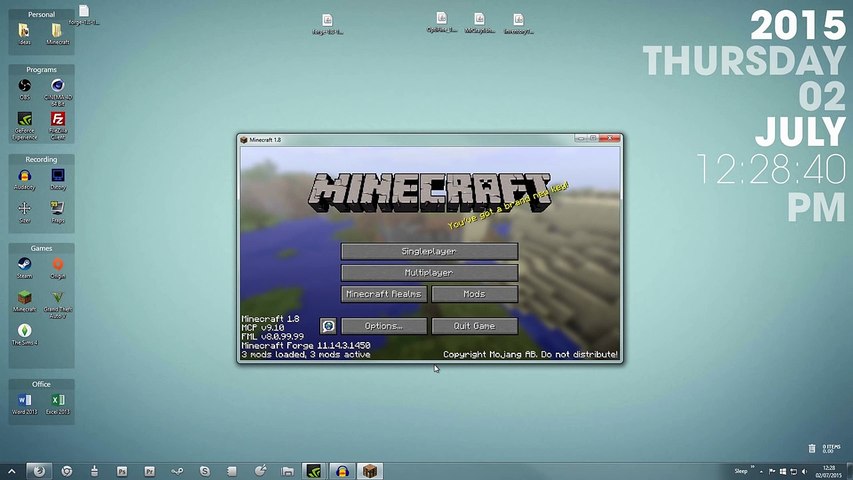Screen dimensions: 853x480
Task: Open the Ideas folder on desktop
Action: pos(24,33)
